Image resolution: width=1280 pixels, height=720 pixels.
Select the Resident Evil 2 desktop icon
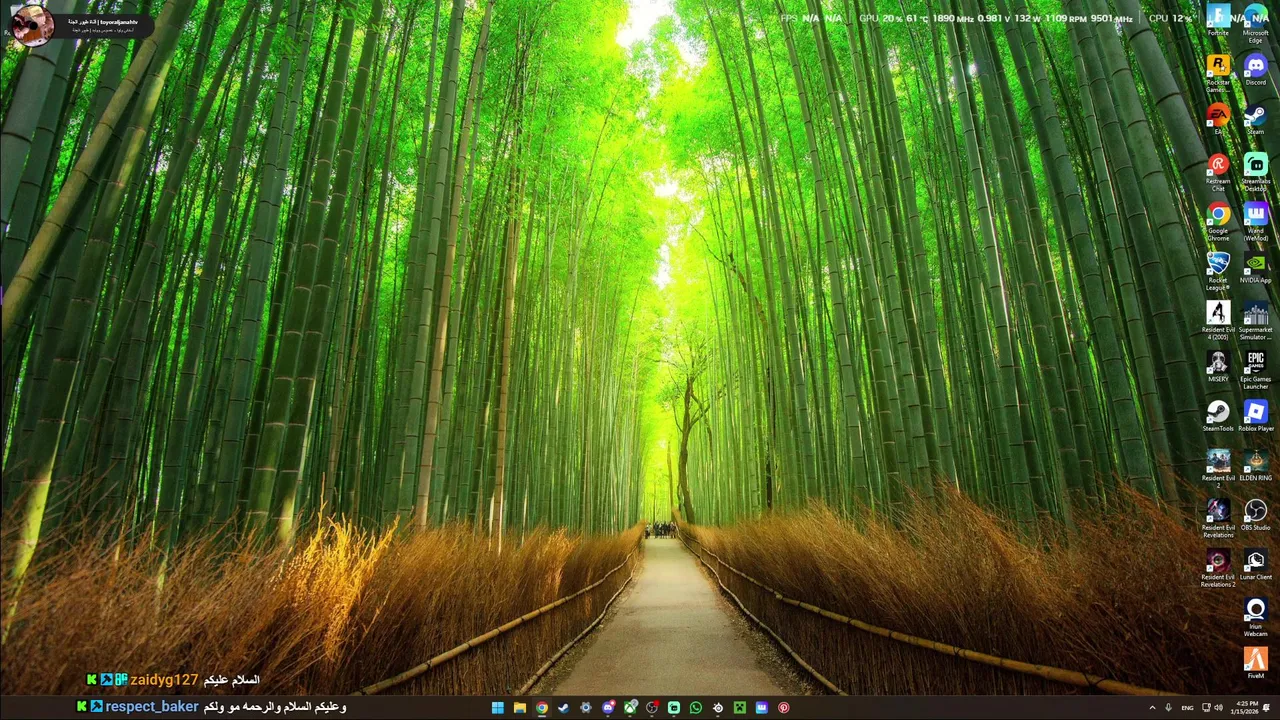point(1218,468)
